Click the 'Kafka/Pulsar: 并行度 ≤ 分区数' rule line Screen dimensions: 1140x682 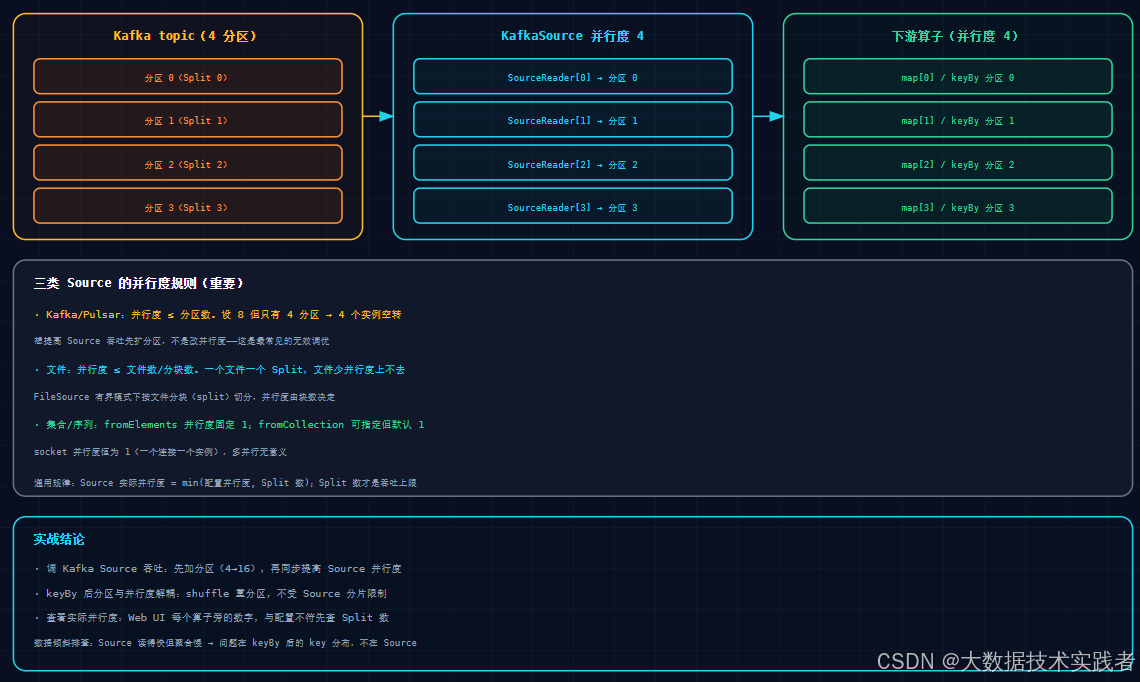[x=217, y=315]
